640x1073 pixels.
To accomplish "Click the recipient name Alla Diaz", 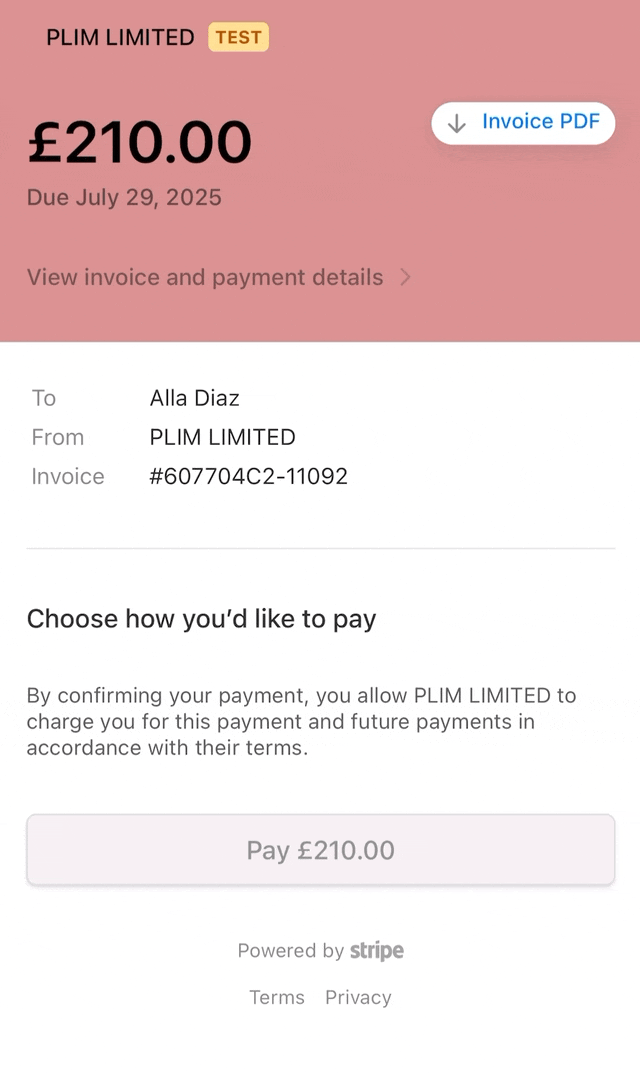I will pos(194,398).
